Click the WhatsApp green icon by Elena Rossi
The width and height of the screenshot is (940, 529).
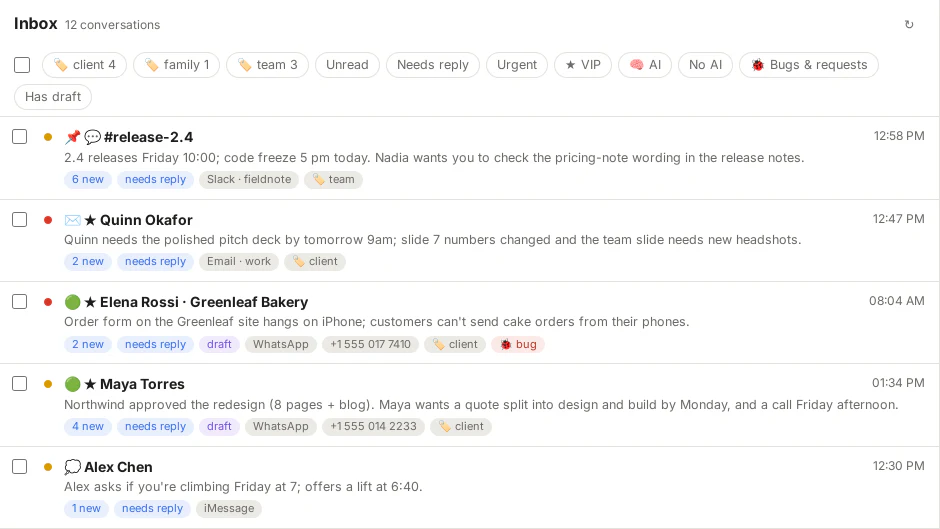[x=73, y=302]
